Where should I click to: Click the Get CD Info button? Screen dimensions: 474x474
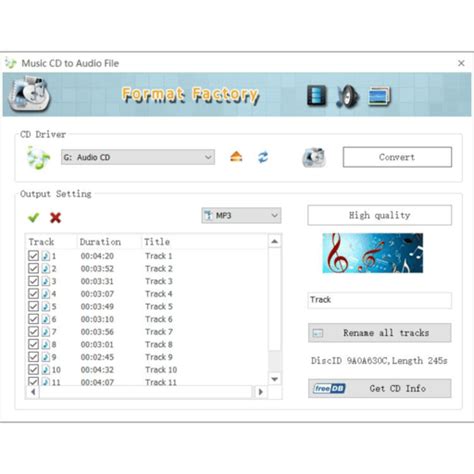380,388
